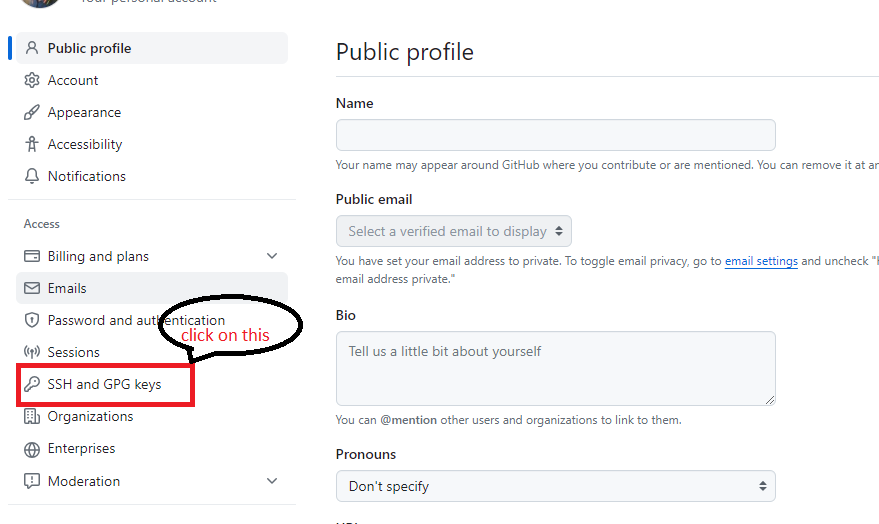The height and width of the screenshot is (524, 879).
Task: Click the '@mention' bold hint text
Action: coord(409,420)
